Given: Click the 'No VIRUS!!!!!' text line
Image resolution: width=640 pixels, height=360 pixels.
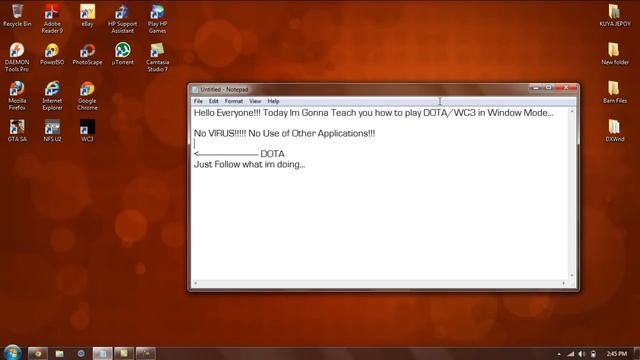Looking at the screenshot, I should tap(284, 133).
